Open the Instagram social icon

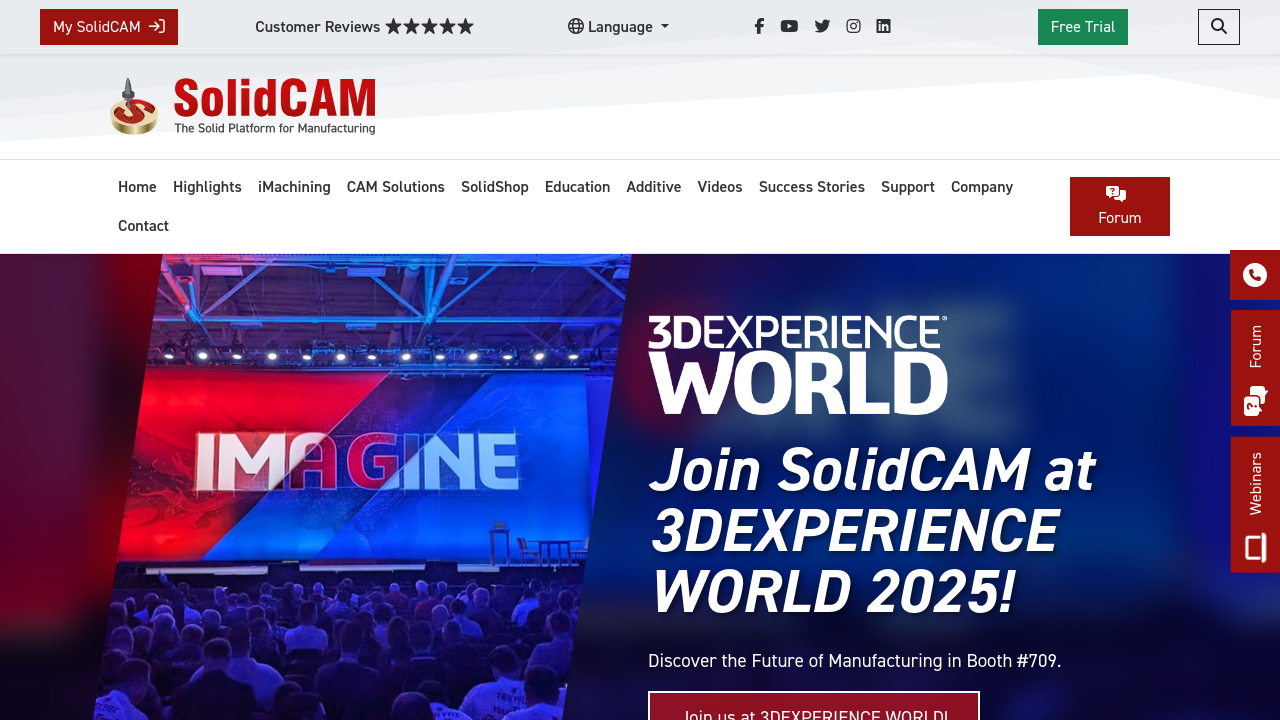tap(853, 27)
